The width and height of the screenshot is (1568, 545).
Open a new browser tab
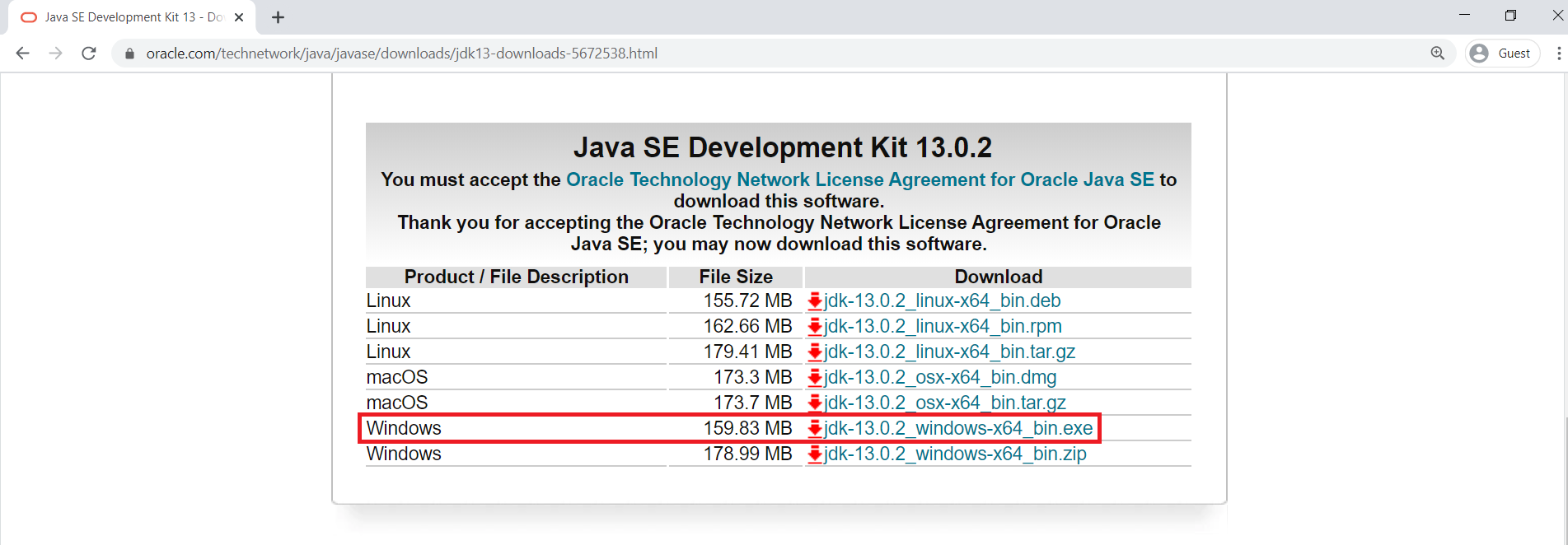278,17
